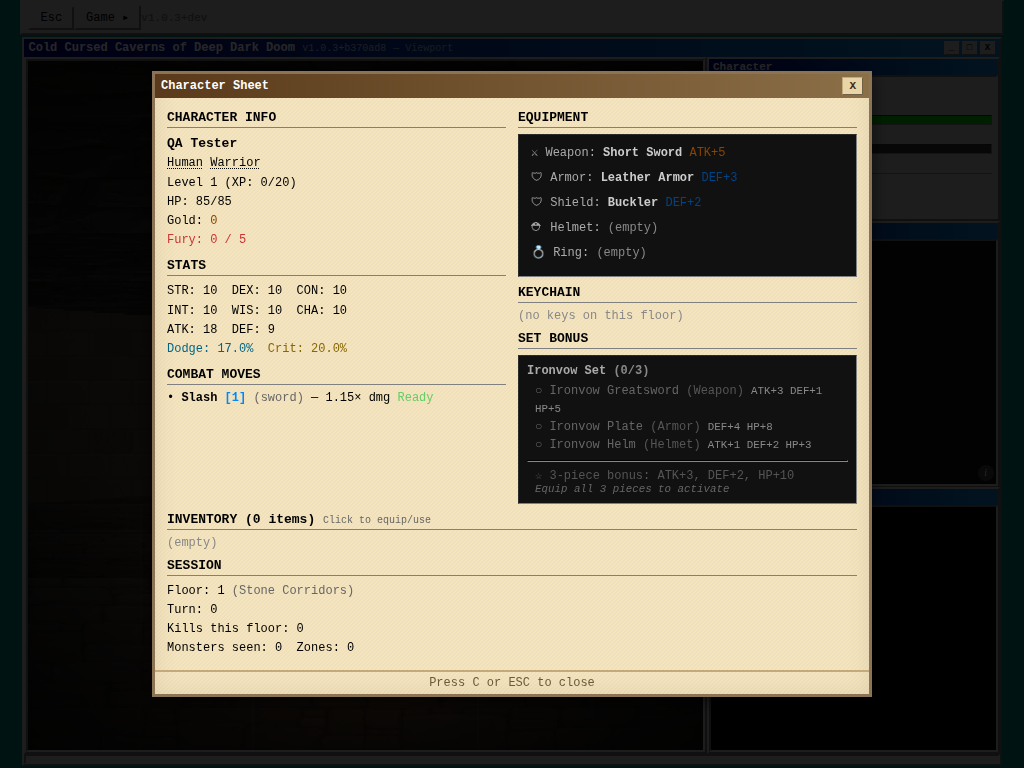This screenshot has height=768, width=1024.
Task: Click the Warrior class link
Action: pos(235,162)
